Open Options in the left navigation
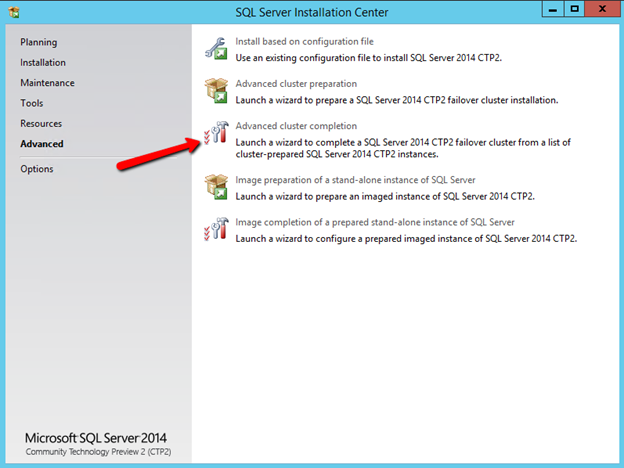Image resolution: width=624 pixels, height=468 pixels. pyautogui.click(x=37, y=169)
